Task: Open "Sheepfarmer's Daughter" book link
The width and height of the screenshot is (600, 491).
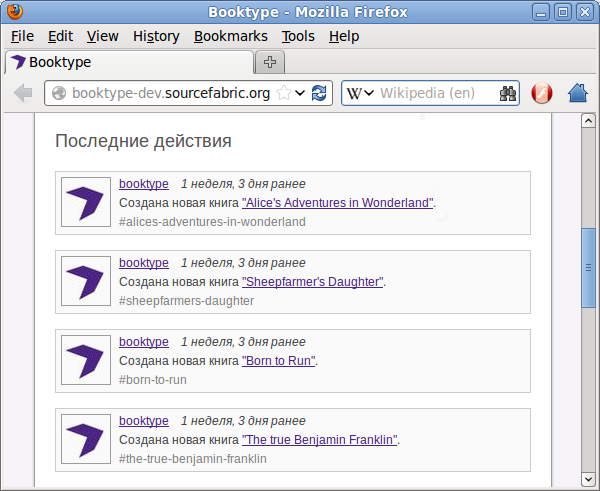Action: 312,282
